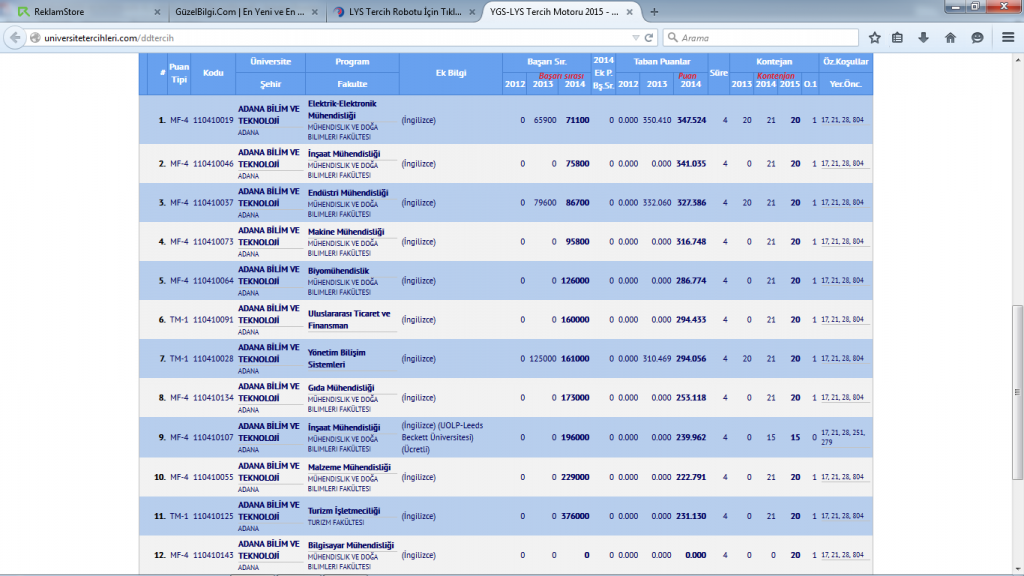Open the bookmarks list icon
Viewport: 1024px width, 576px height.
[898, 38]
